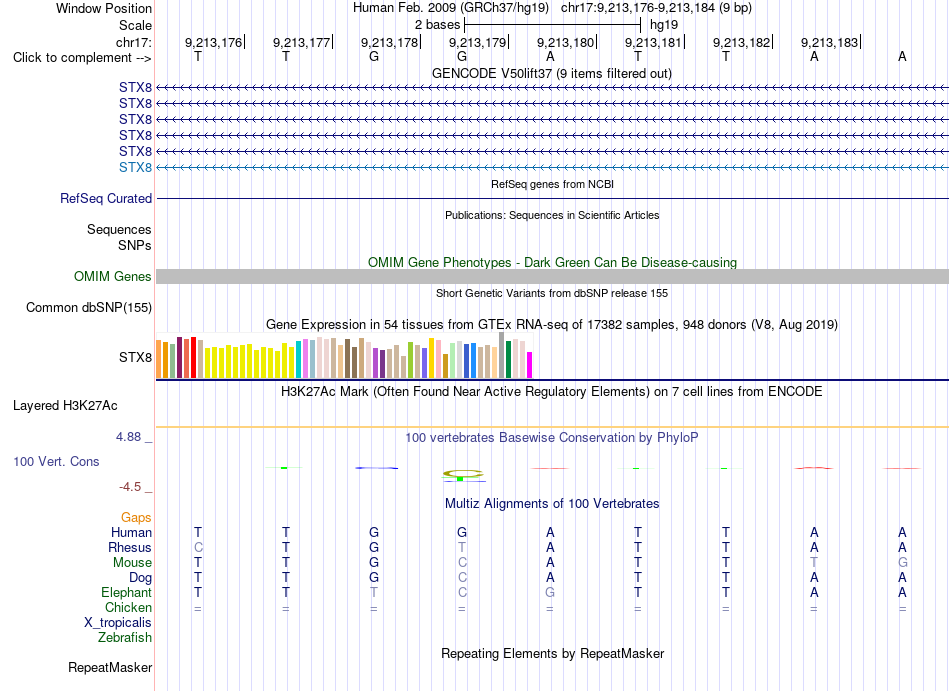
Task: Click STX8 label beside GTEx expression bars
Action: tap(135, 357)
